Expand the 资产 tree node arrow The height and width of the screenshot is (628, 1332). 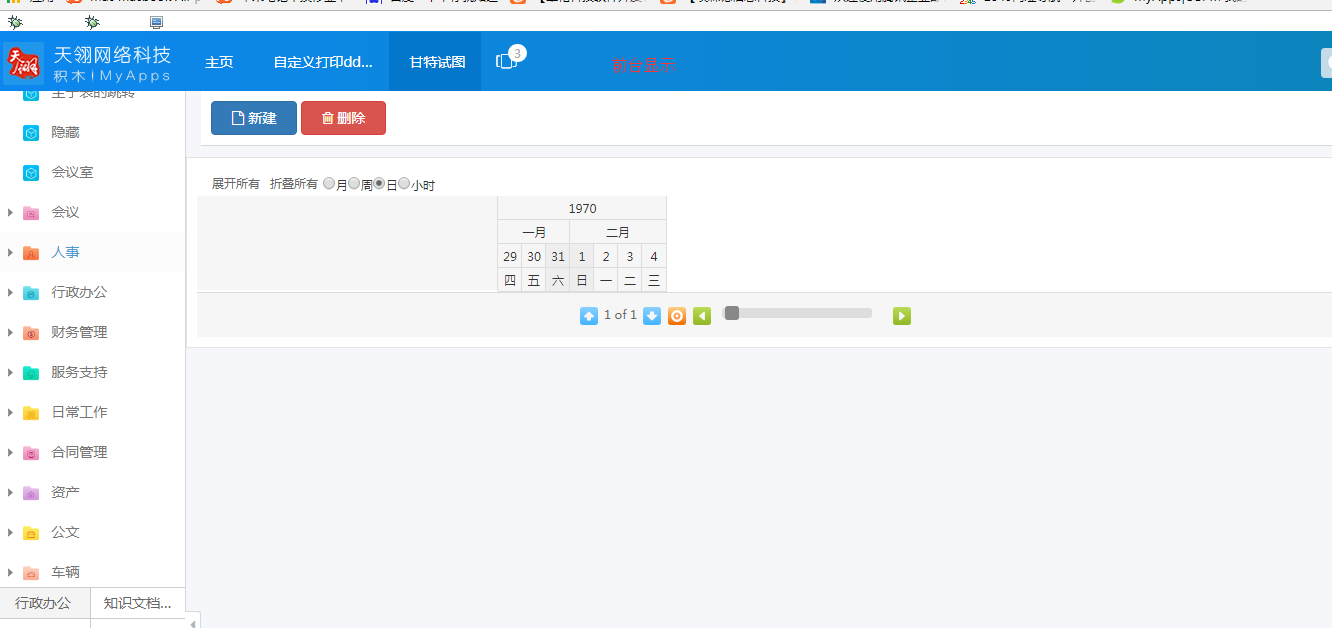10,492
